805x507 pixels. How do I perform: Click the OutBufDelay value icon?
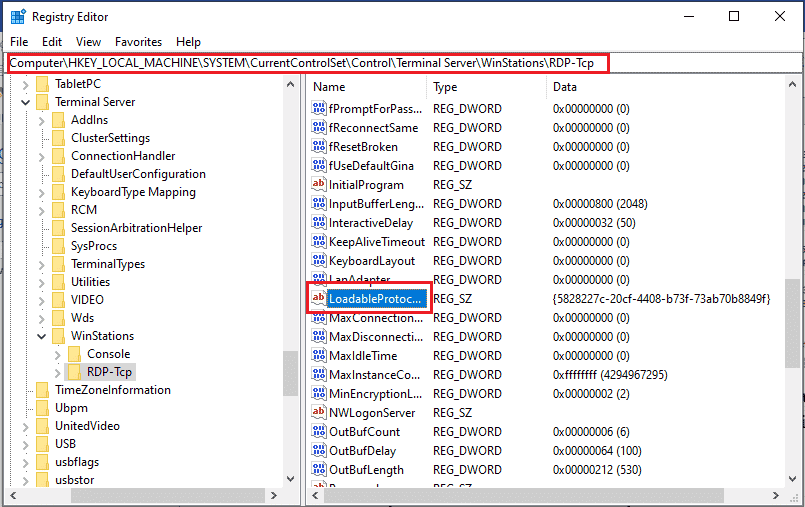pyautogui.click(x=318, y=450)
